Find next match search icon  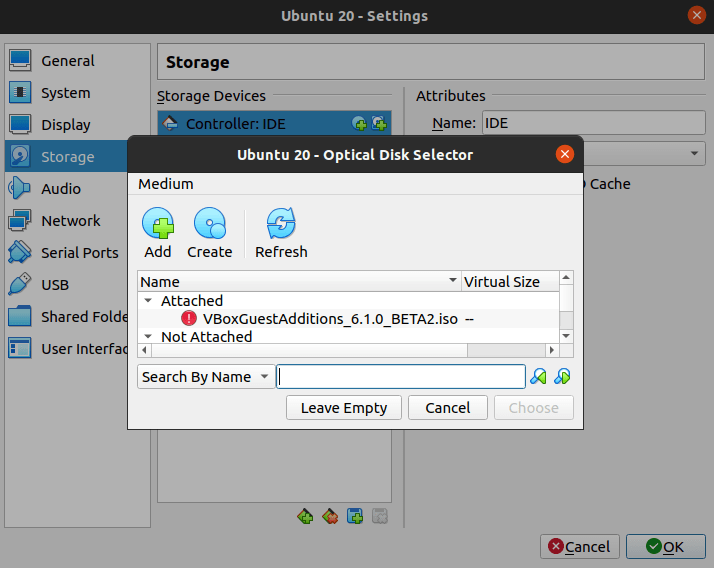click(x=562, y=377)
